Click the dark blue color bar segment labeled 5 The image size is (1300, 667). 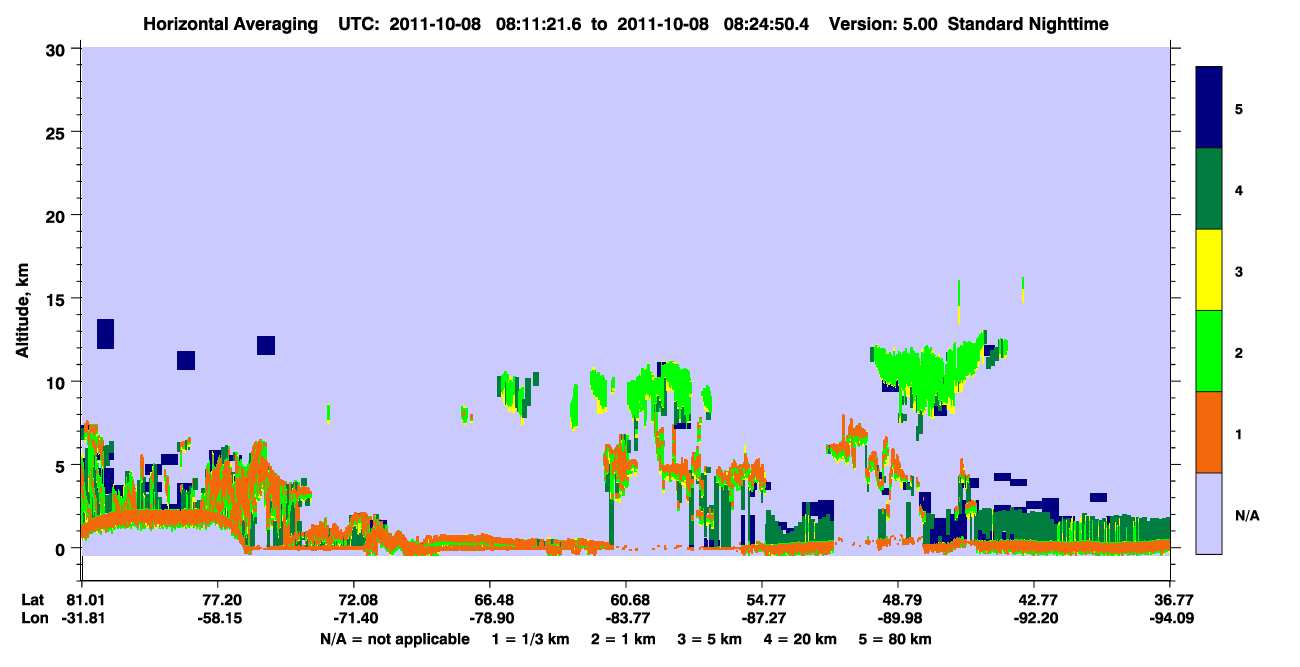(x=1209, y=108)
